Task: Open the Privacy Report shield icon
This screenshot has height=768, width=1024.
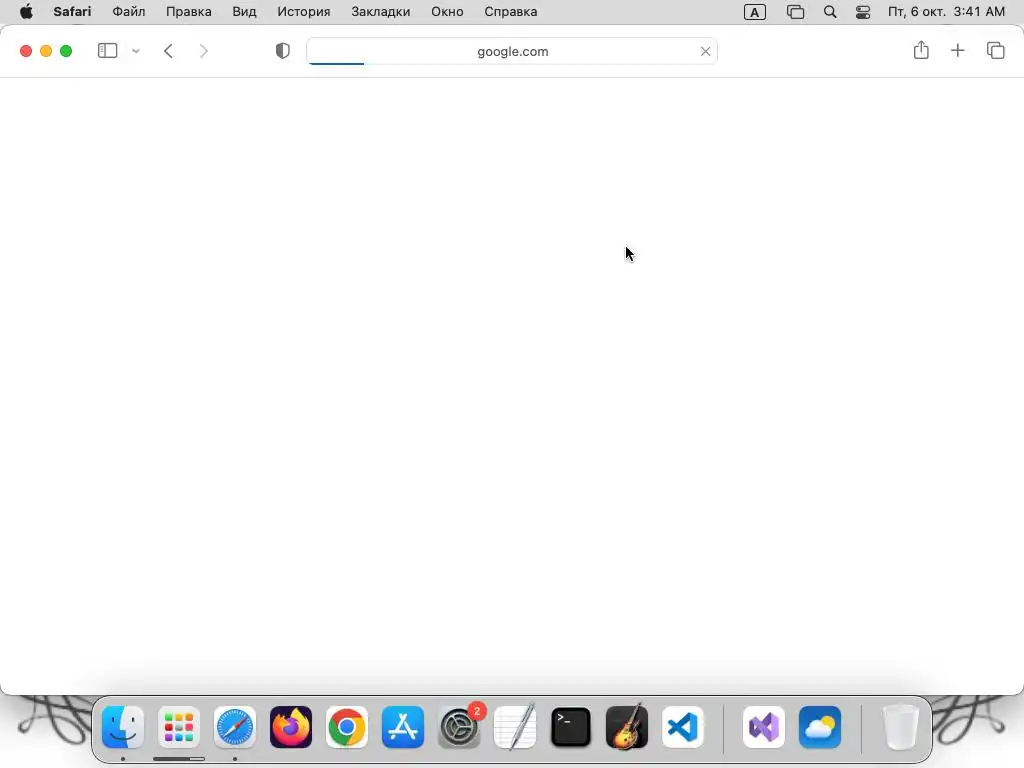Action: coord(283,51)
